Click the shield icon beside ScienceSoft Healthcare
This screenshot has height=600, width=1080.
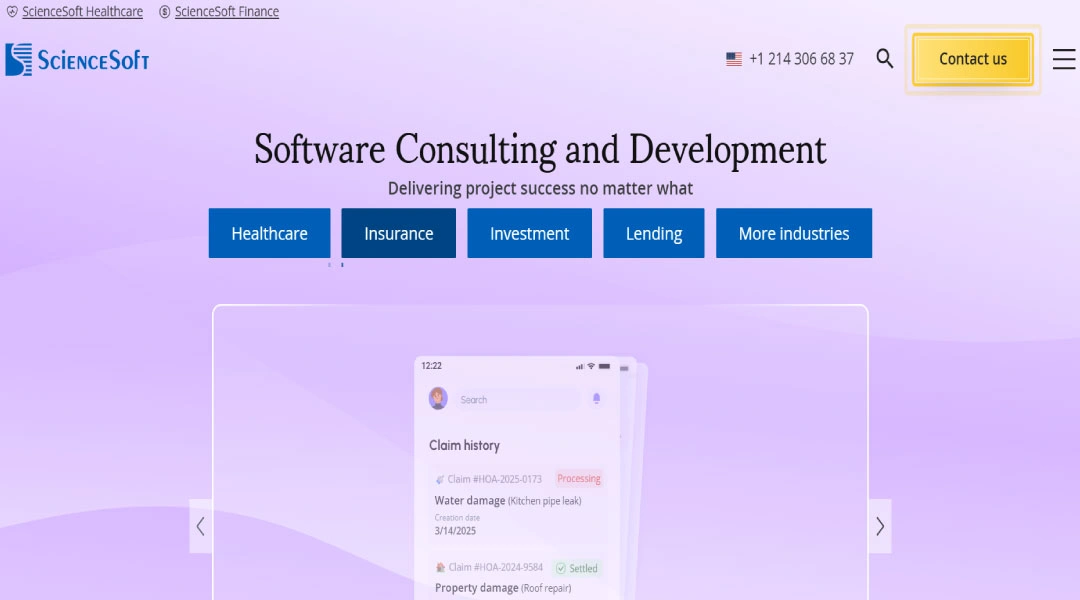coord(12,12)
